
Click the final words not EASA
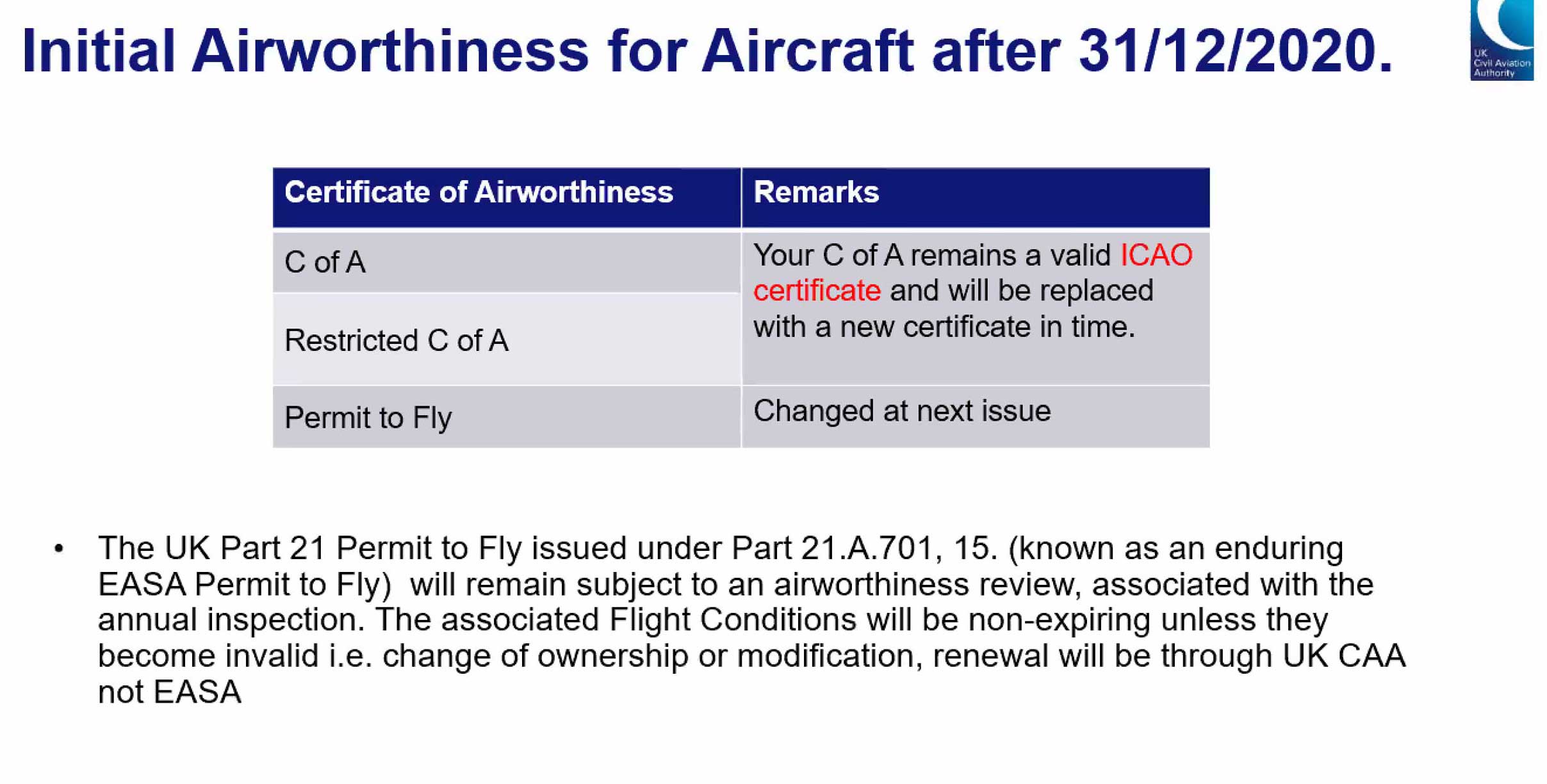pos(170,692)
